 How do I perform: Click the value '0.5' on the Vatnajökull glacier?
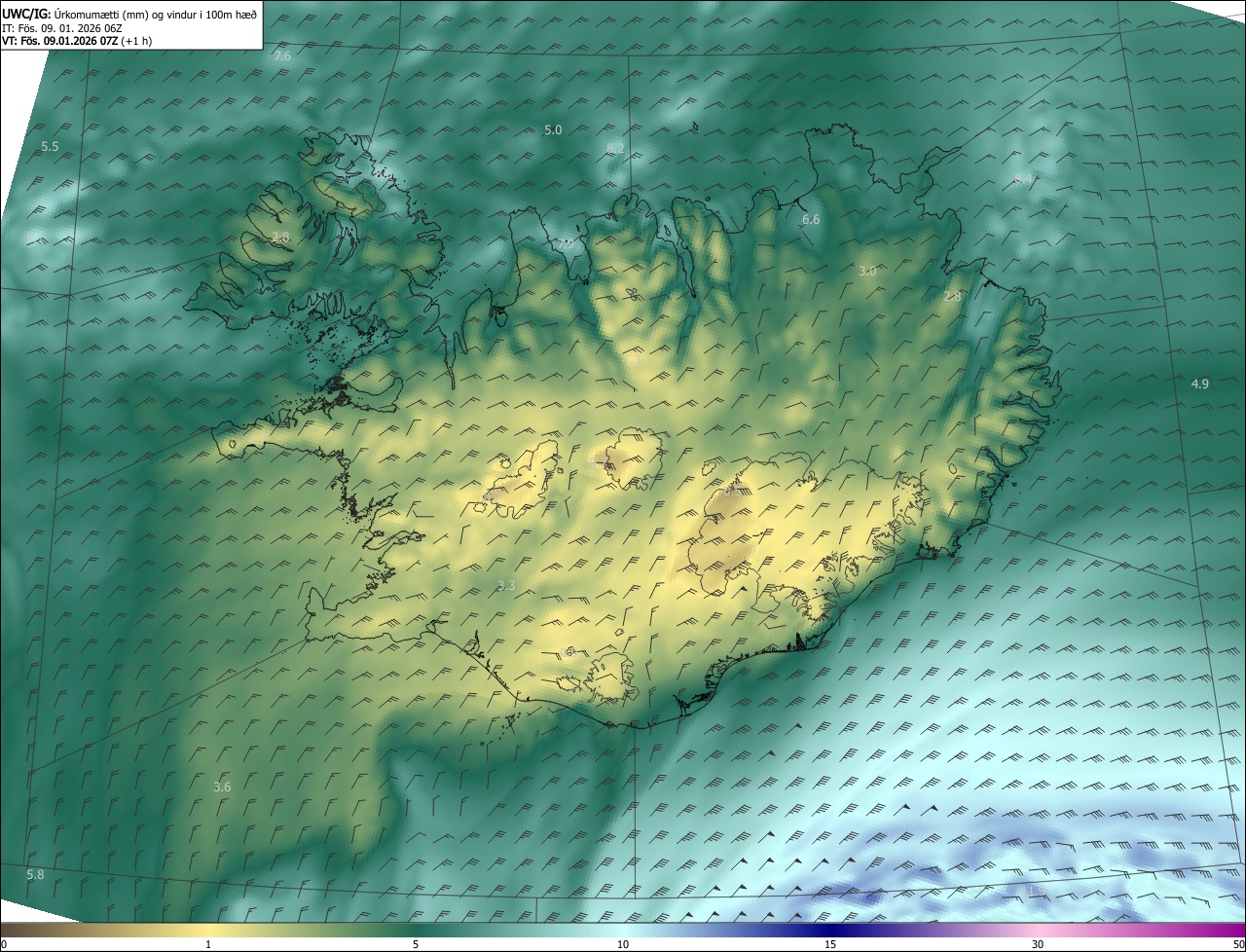click(x=730, y=492)
